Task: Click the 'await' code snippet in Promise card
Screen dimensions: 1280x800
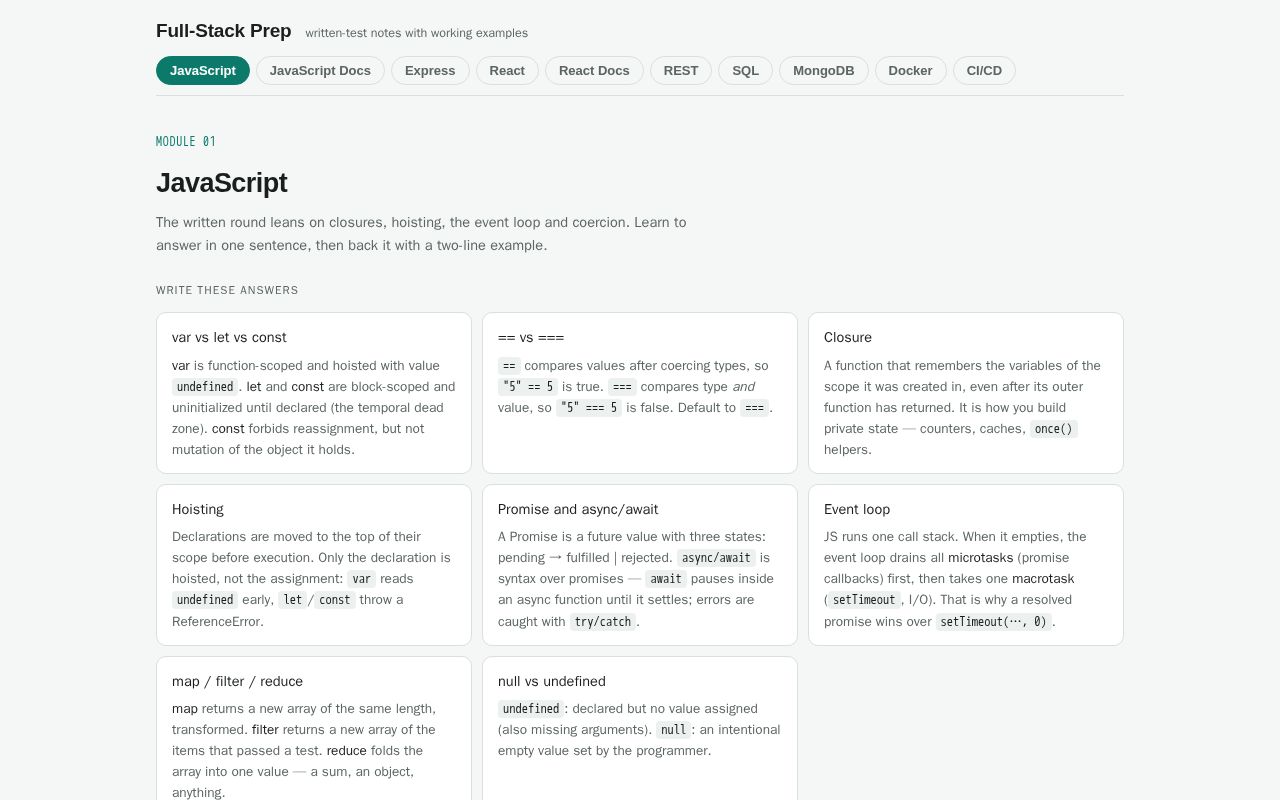Action: pos(666,579)
